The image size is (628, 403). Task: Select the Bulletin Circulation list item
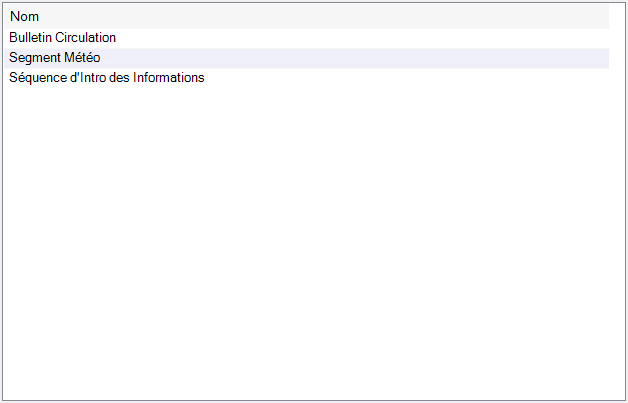(x=307, y=38)
